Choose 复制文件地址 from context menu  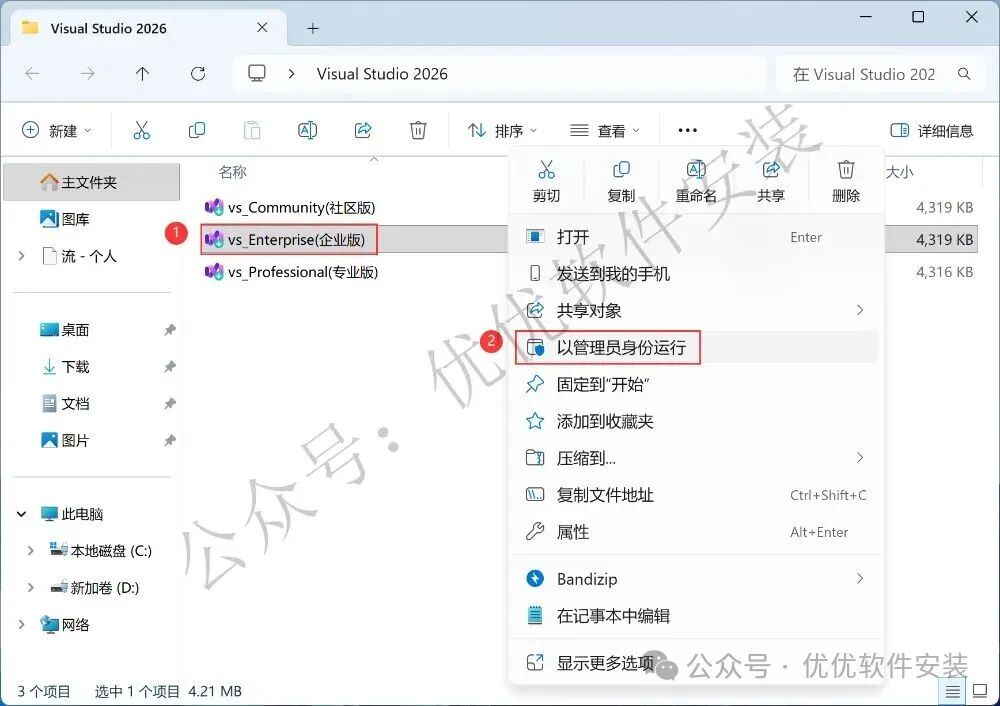(696, 495)
